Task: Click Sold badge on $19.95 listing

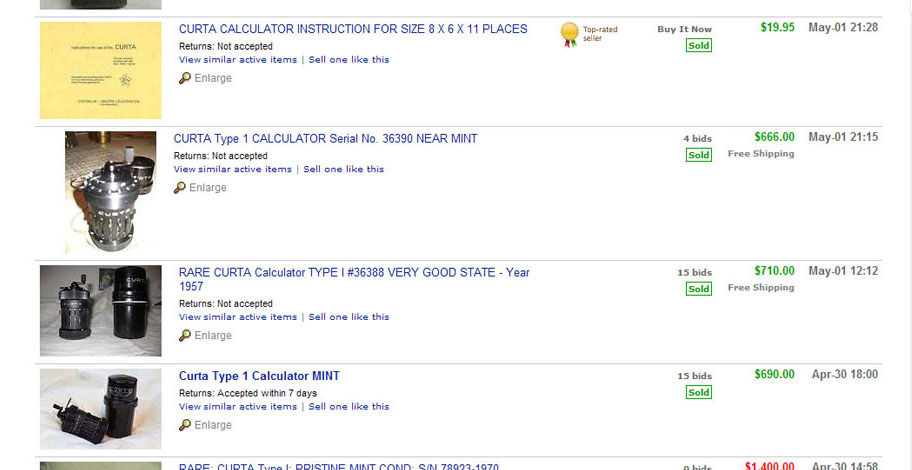Action: [x=698, y=45]
